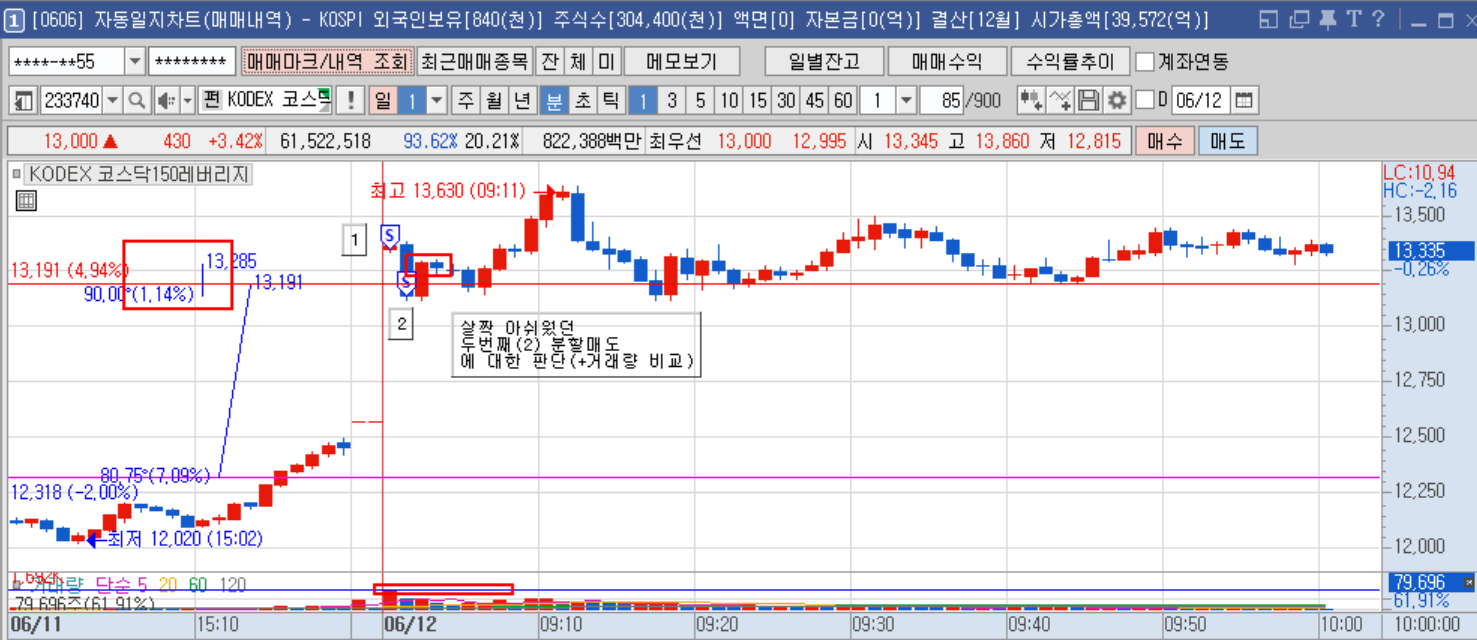Save chart settings with the floppy disk icon
The image size is (1477, 640).
1089,100
